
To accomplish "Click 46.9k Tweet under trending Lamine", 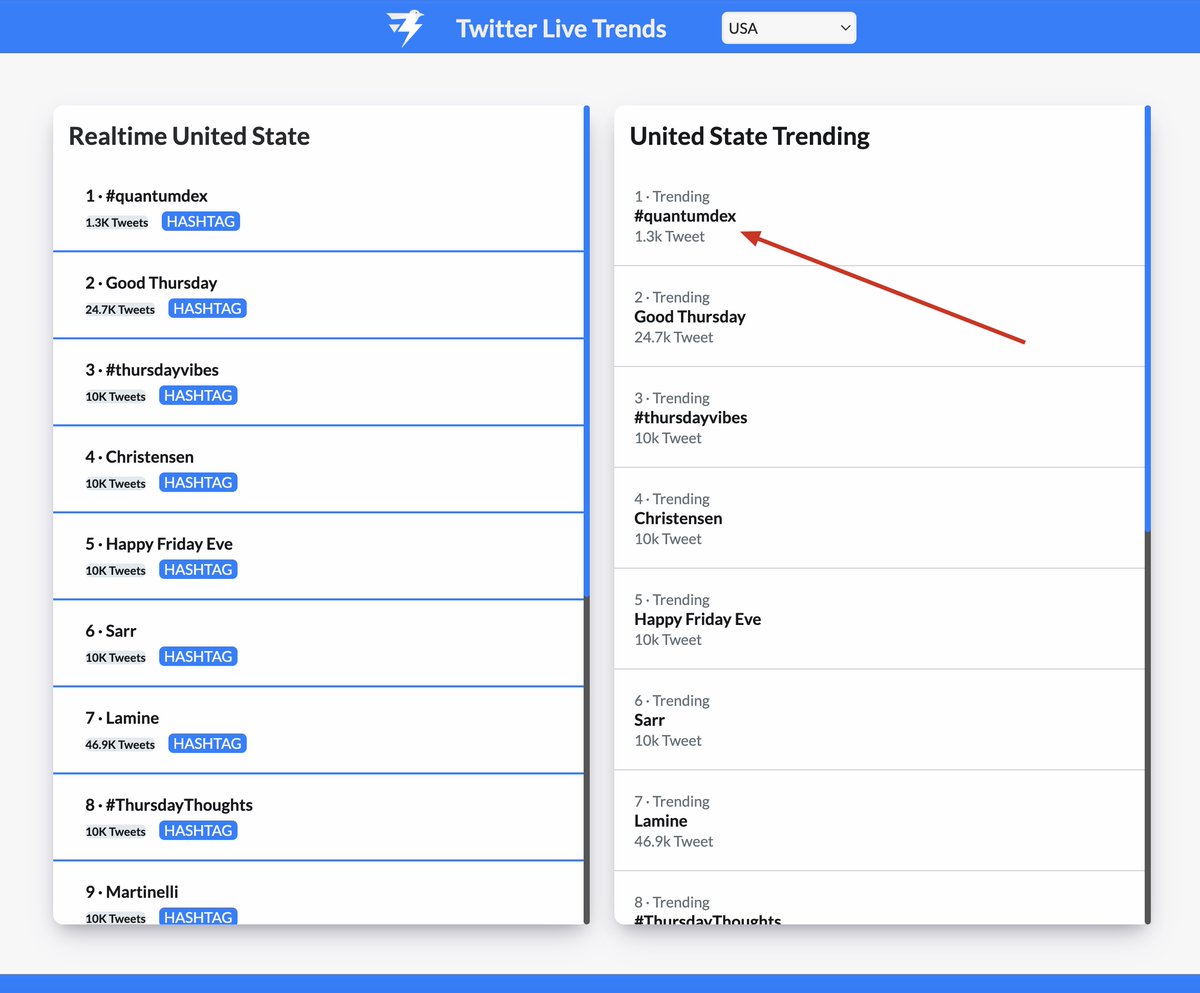I will (x=674, y=842).
